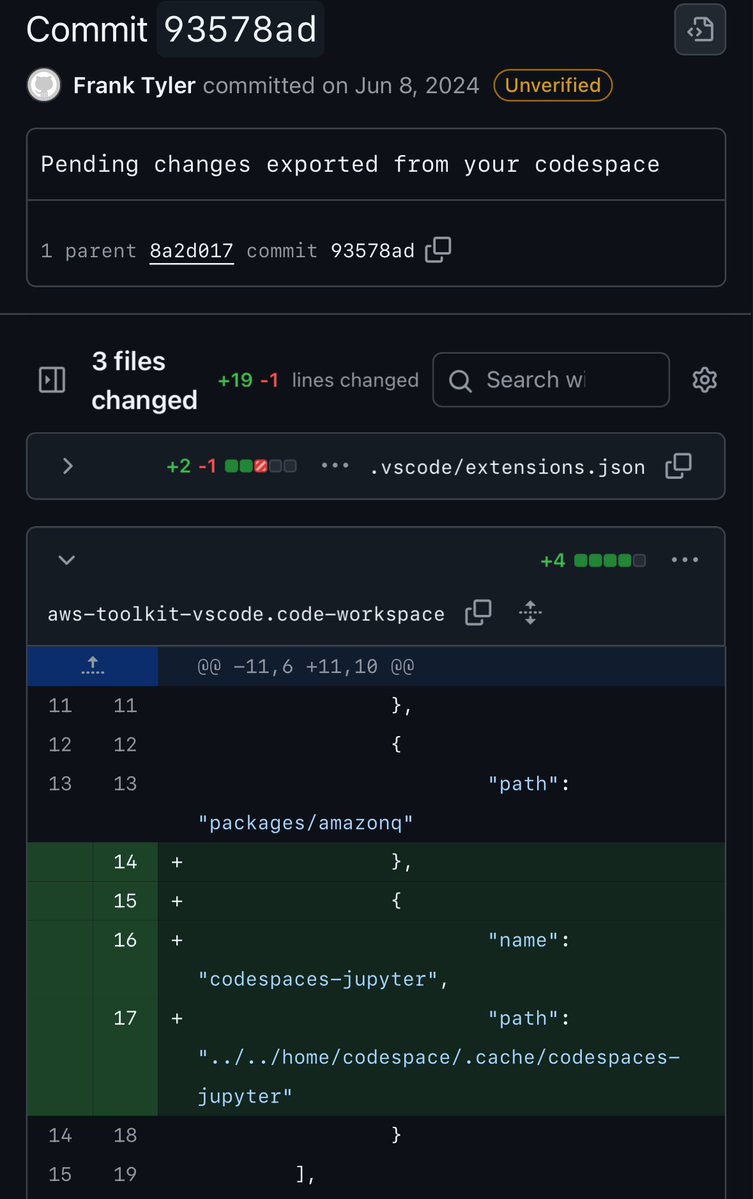Screen dimensions: 753x1199
Task: Click the "Commit 93578ad" title hash
Action: 240,30
